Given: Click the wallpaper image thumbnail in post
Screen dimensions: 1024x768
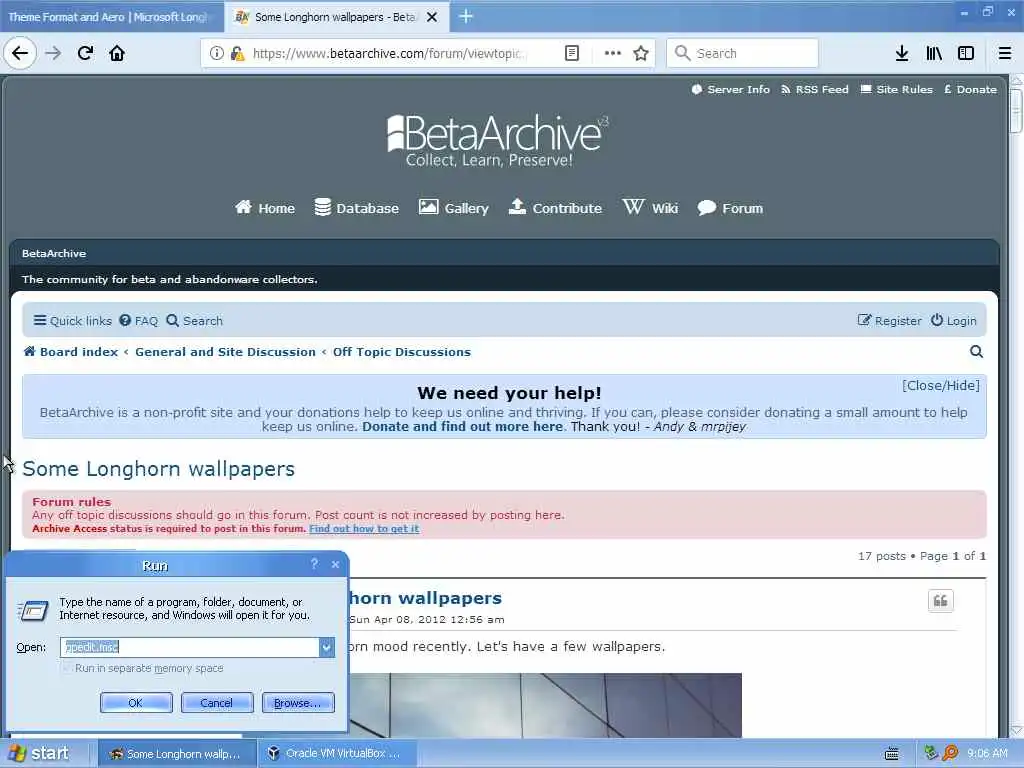Looking at the screenshot, I should [545, 705].
